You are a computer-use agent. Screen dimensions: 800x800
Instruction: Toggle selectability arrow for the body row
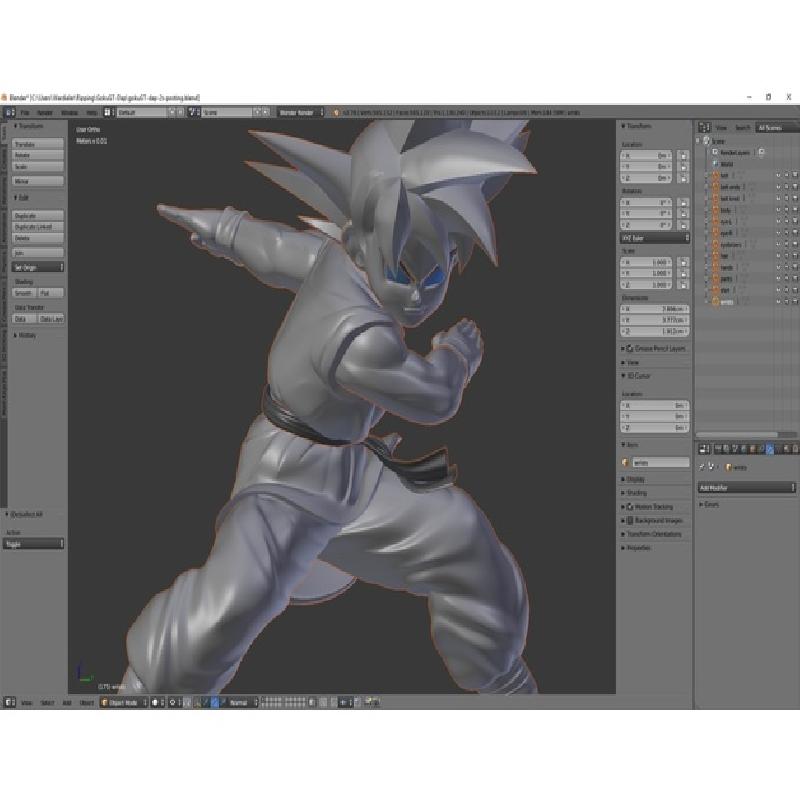click(787, 210)
